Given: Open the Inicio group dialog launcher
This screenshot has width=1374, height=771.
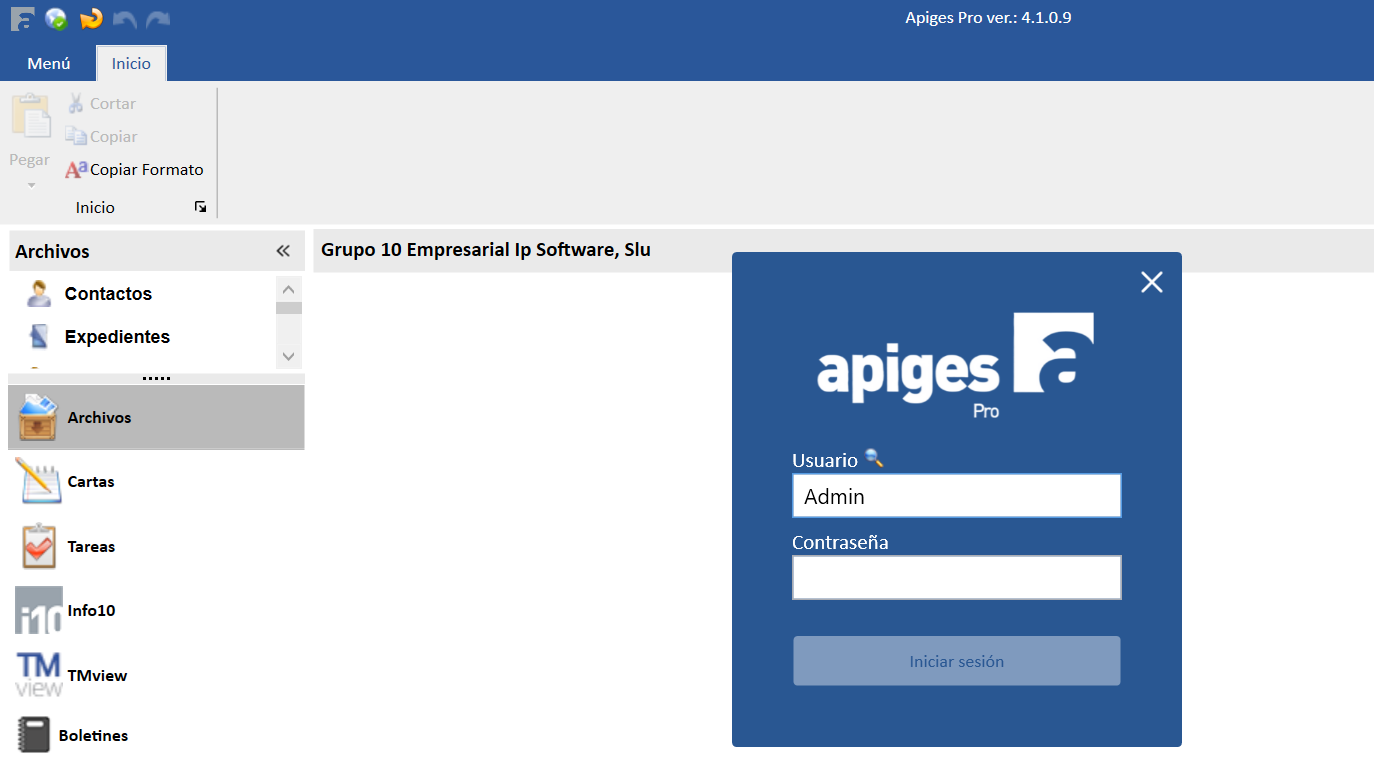Looking at the screenshot, I should click(201, 207).
